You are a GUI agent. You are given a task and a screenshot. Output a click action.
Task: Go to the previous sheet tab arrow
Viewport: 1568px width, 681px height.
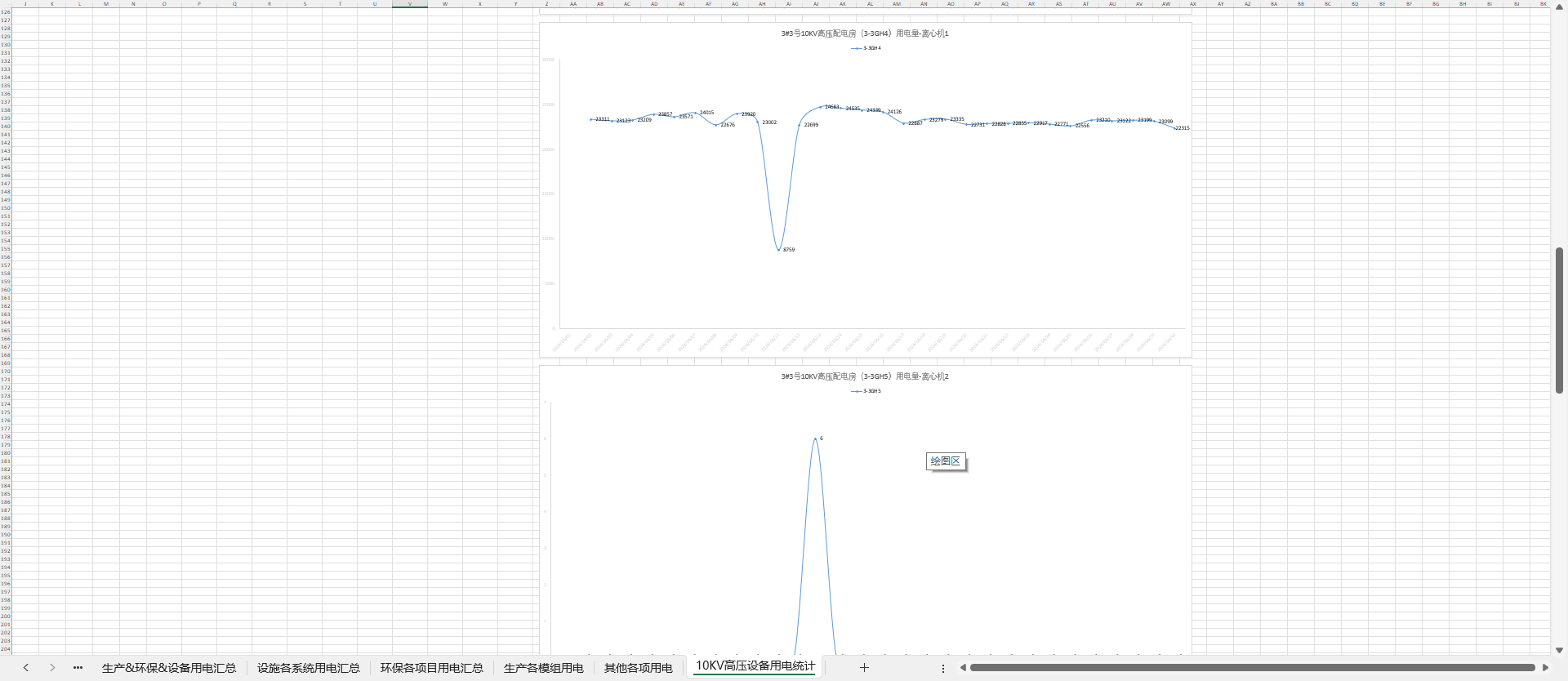[x=26, y=668]
